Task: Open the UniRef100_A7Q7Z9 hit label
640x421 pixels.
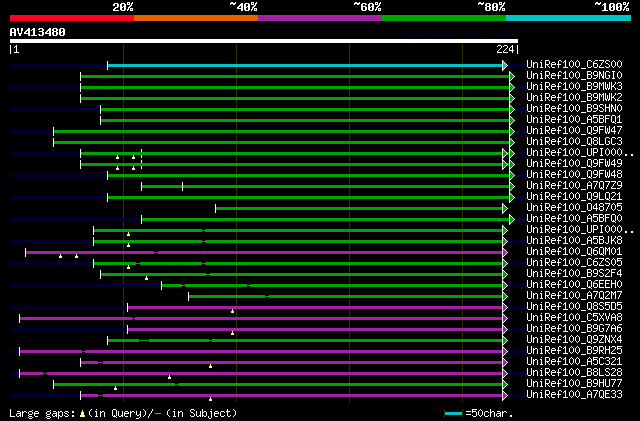Action: coord(574,185)
